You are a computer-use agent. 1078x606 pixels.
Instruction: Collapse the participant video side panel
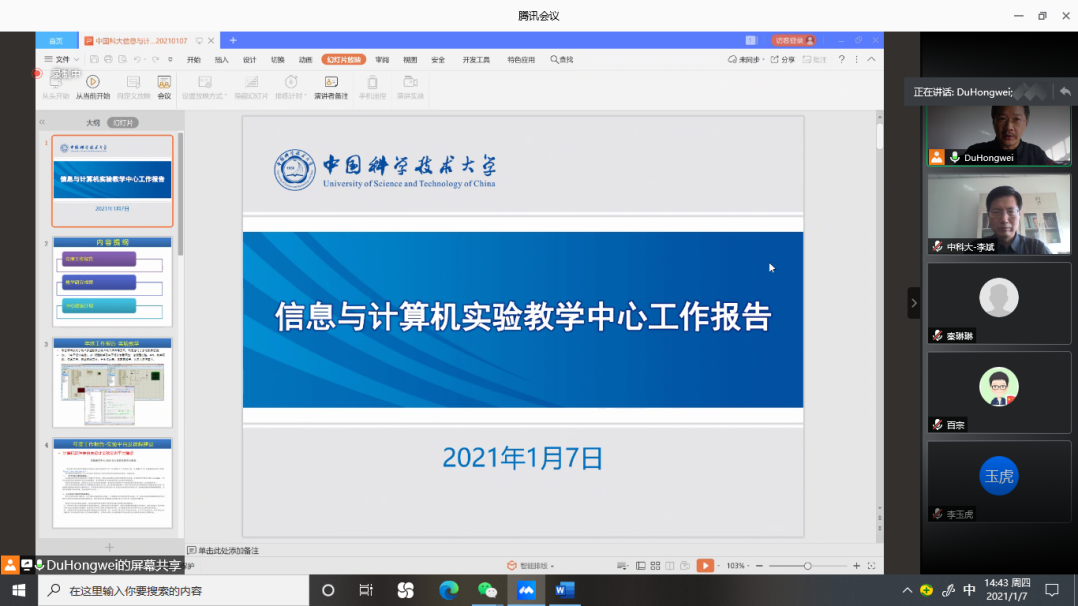[x=913, y=303]
